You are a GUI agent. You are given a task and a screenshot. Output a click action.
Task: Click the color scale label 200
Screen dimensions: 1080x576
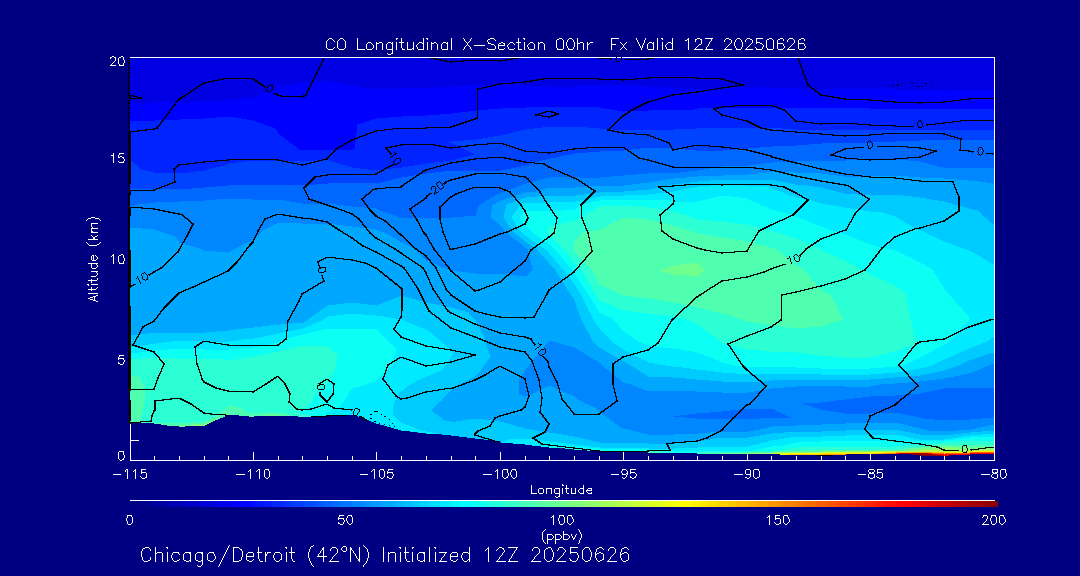995,520
